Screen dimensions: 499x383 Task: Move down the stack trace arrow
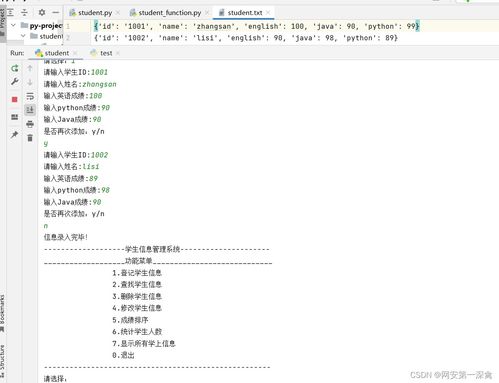point(30,82)
